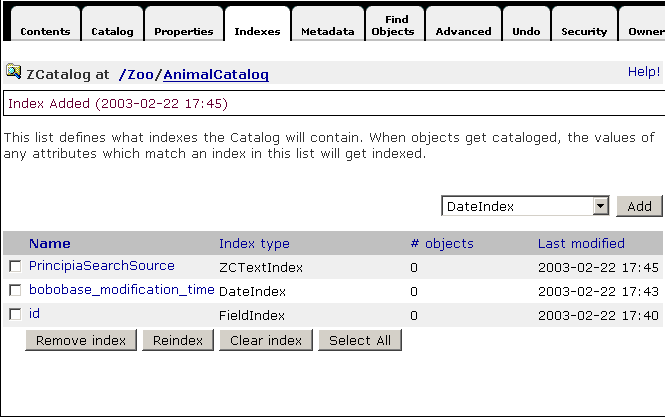The width and height of the screenshot is (665, 417).
Task: Click the Clear index button
Action: point(265,341)
